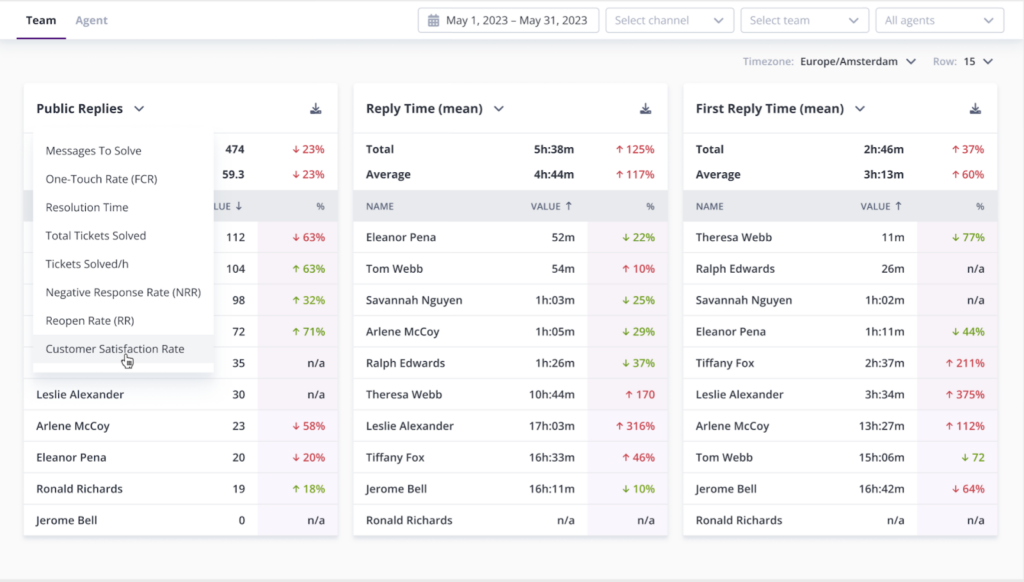1024x582 pixels.
Task: Choose Customer Satisfaction Rate option
Action: click(x=123, y=349)
